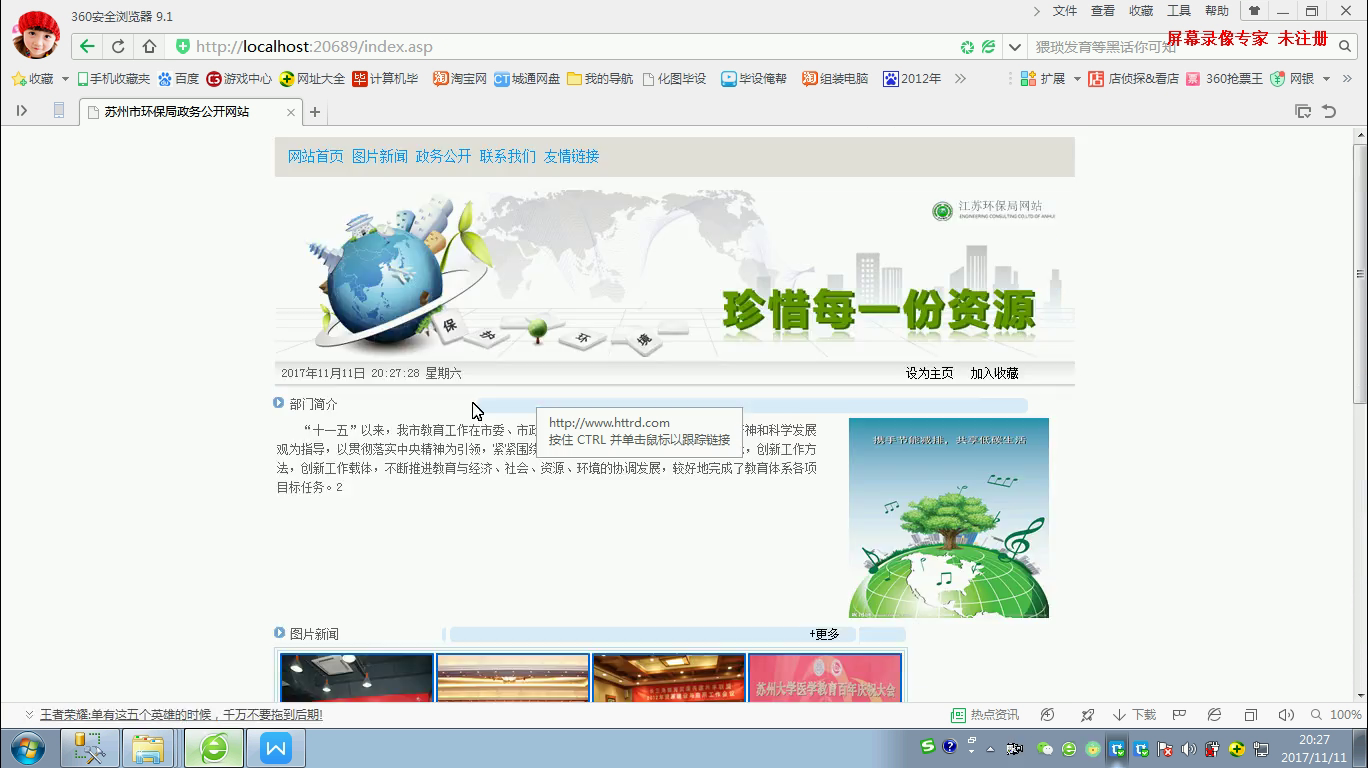Open Windows Start button
The height and width of the screenshot is (768, 1368).
coord(27,748)
